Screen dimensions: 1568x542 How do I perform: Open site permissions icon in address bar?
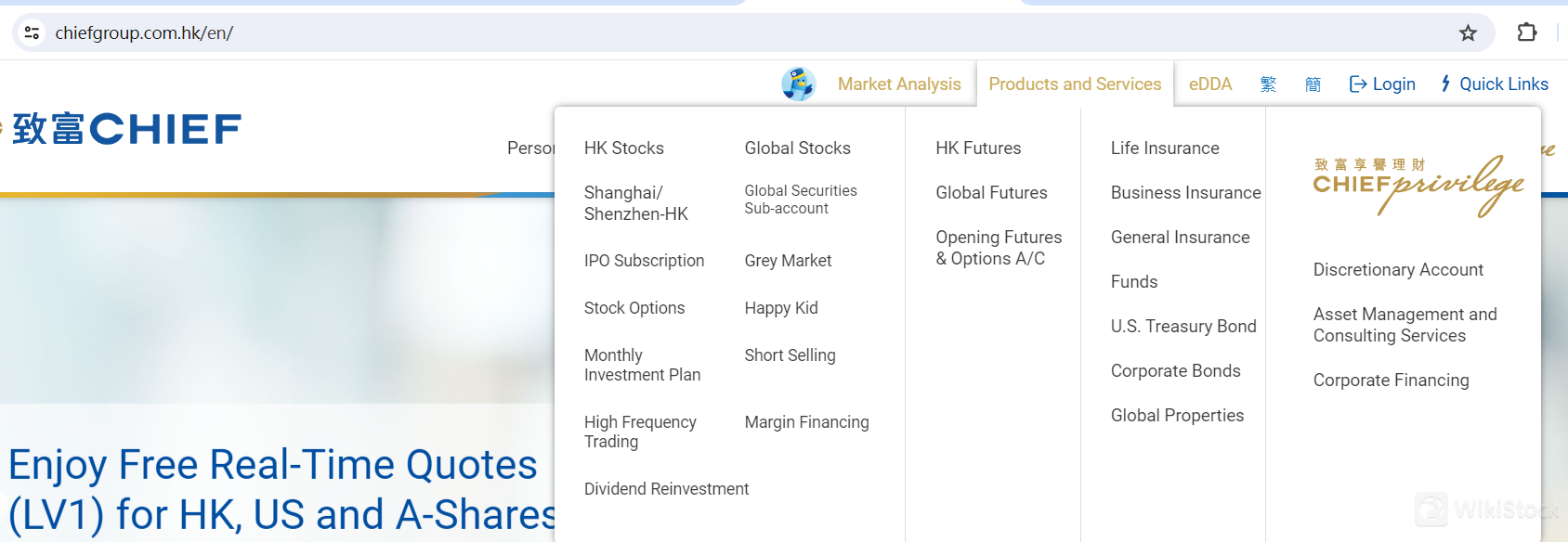pyautogui.click(x=31, y=32)
